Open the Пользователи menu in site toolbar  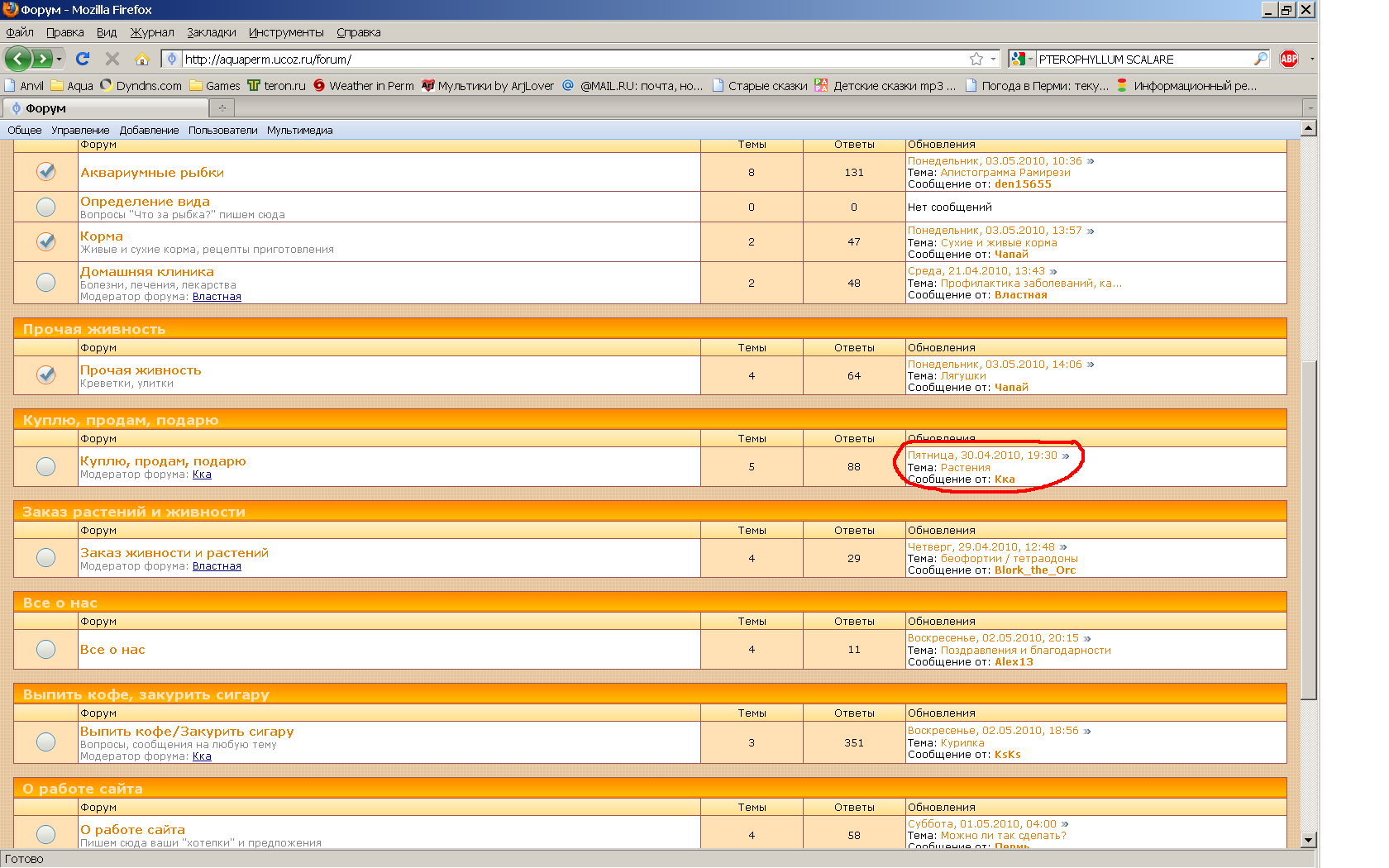click(x=222, y=130)
